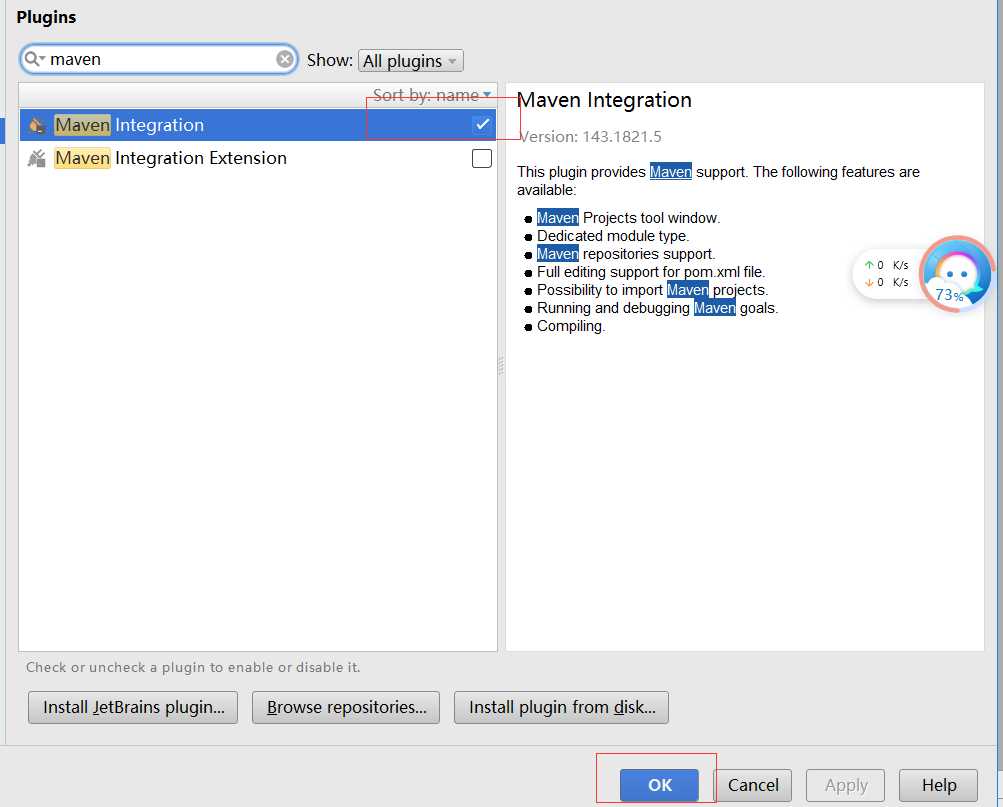This screenshot has width=1003, height=807.
Task: Click 'Running and debugging Maven goals' text
Action: pyautogui.click(x=658, y=308)
